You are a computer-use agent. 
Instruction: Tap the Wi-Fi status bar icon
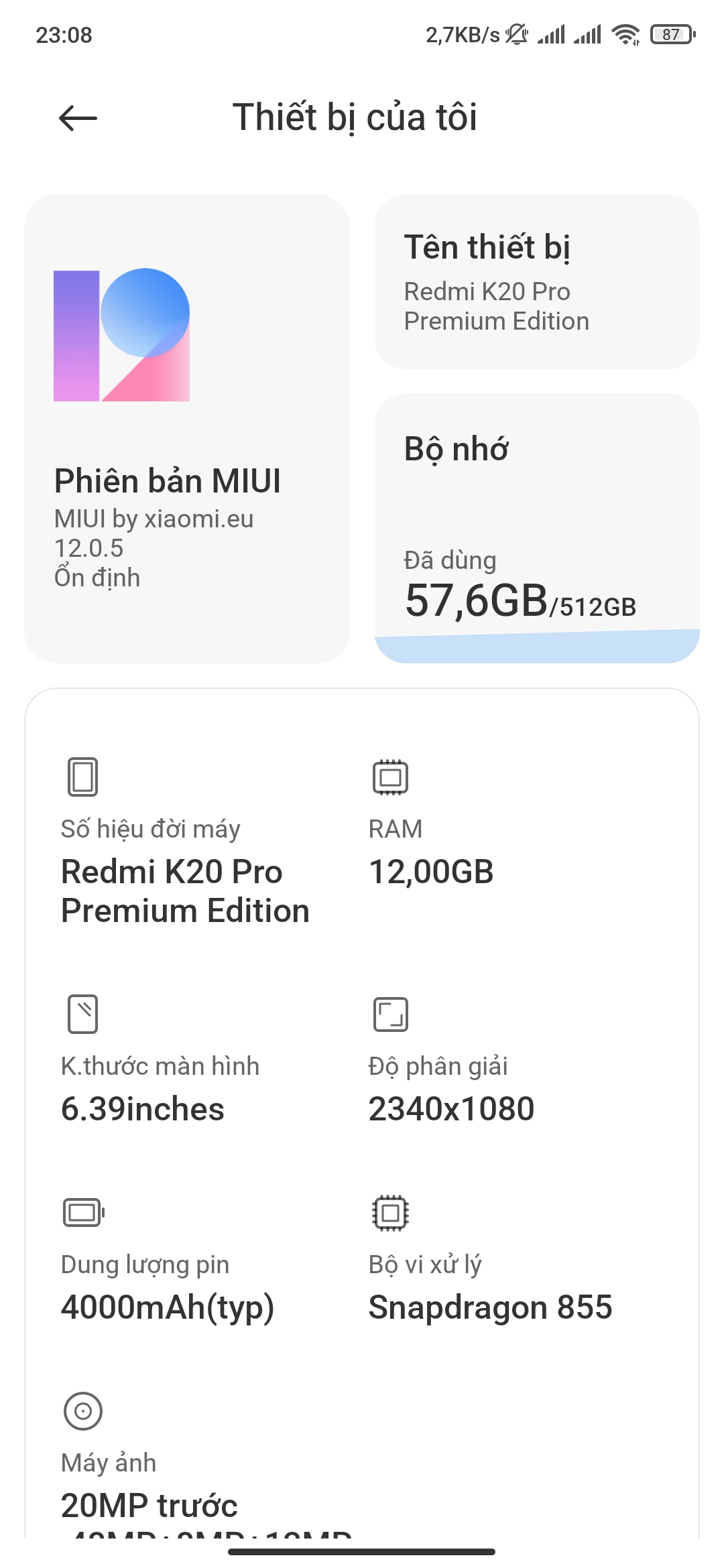pyautogui.click(x=626, y=34)
